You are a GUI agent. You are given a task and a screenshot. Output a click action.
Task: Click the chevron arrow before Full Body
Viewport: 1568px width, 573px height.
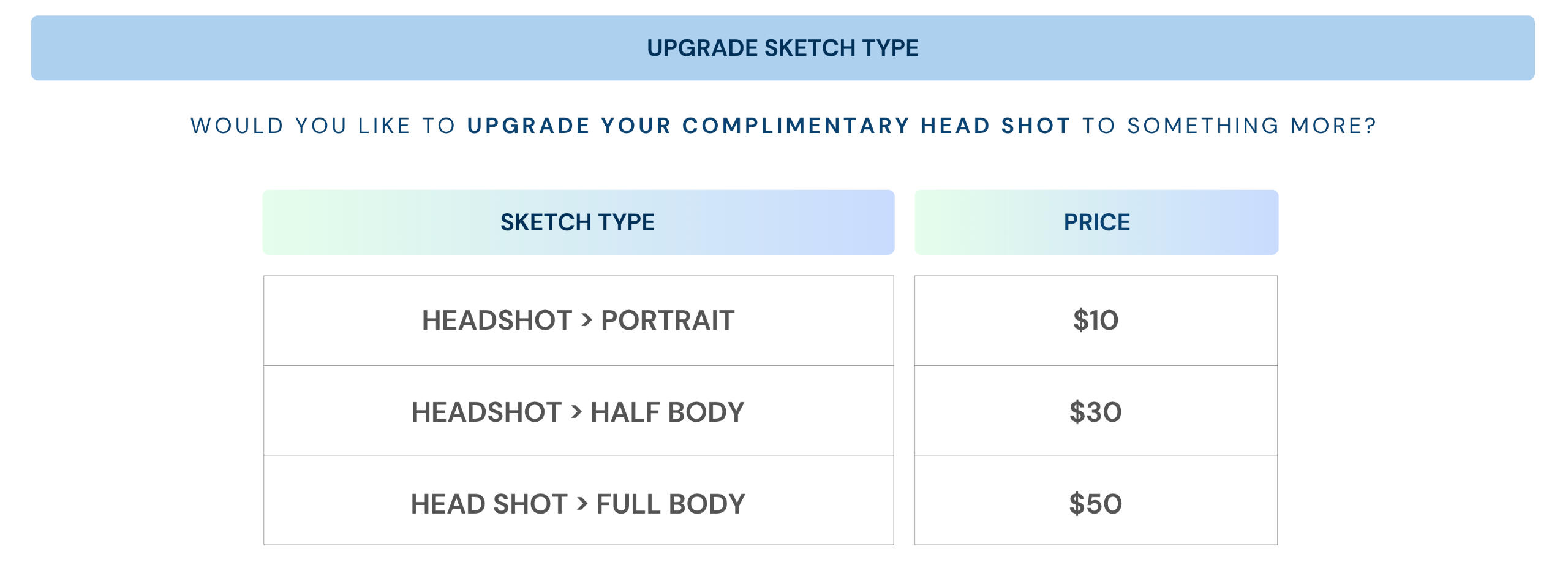[582, 503]
